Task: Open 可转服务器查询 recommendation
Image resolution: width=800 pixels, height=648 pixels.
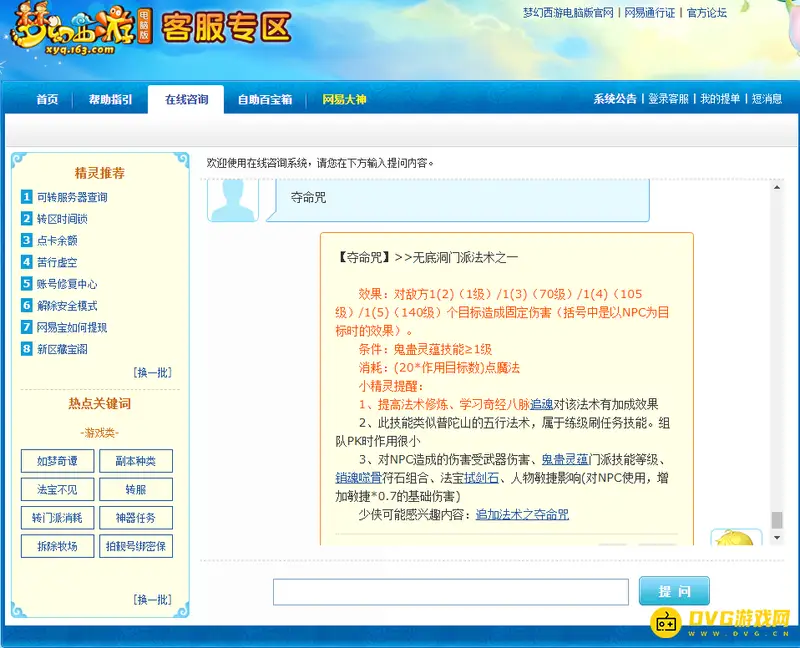Action: pyautogui.click(x=72, y=197)
